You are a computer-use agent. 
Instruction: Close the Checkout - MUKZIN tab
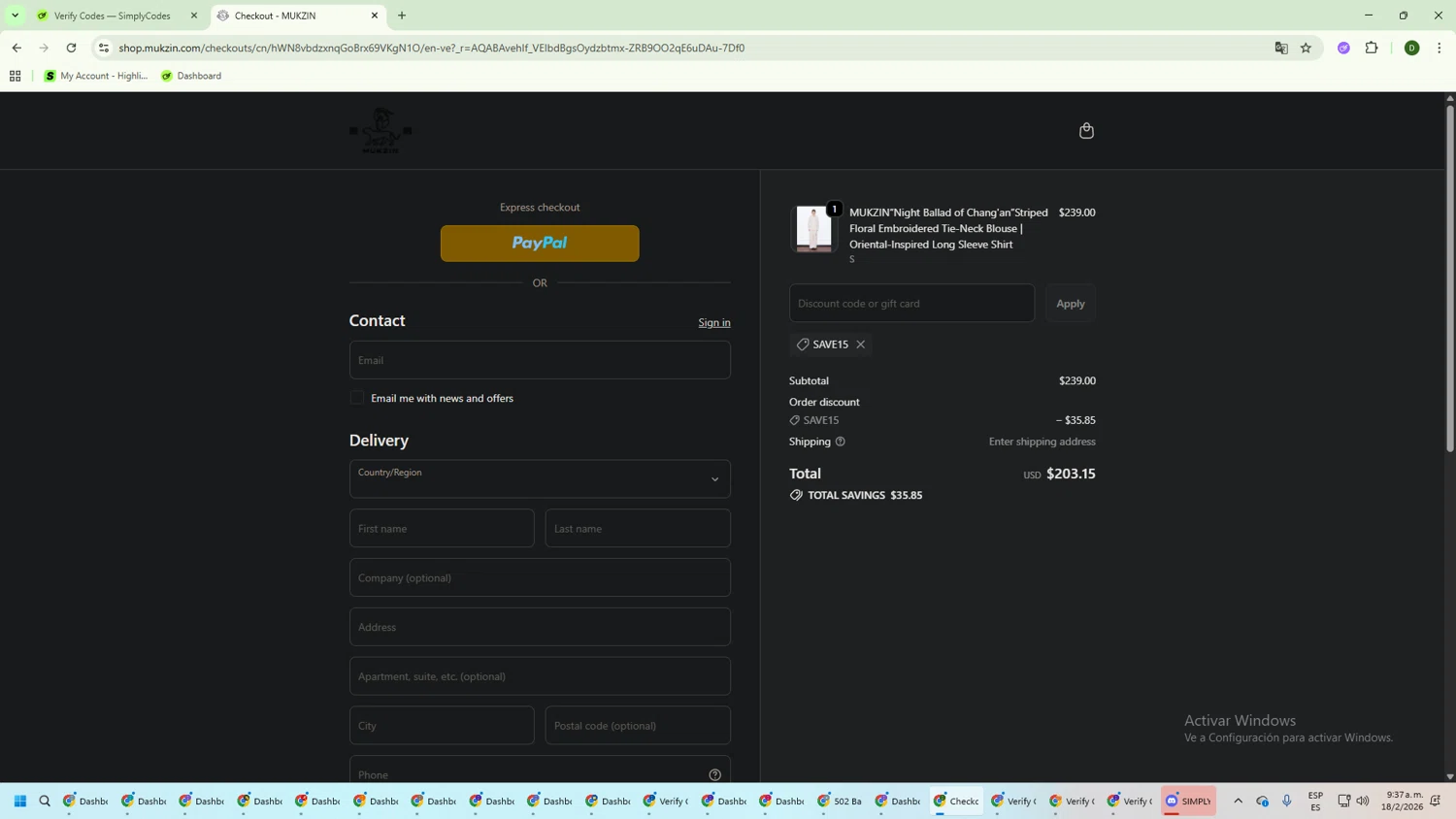point(375,16)
